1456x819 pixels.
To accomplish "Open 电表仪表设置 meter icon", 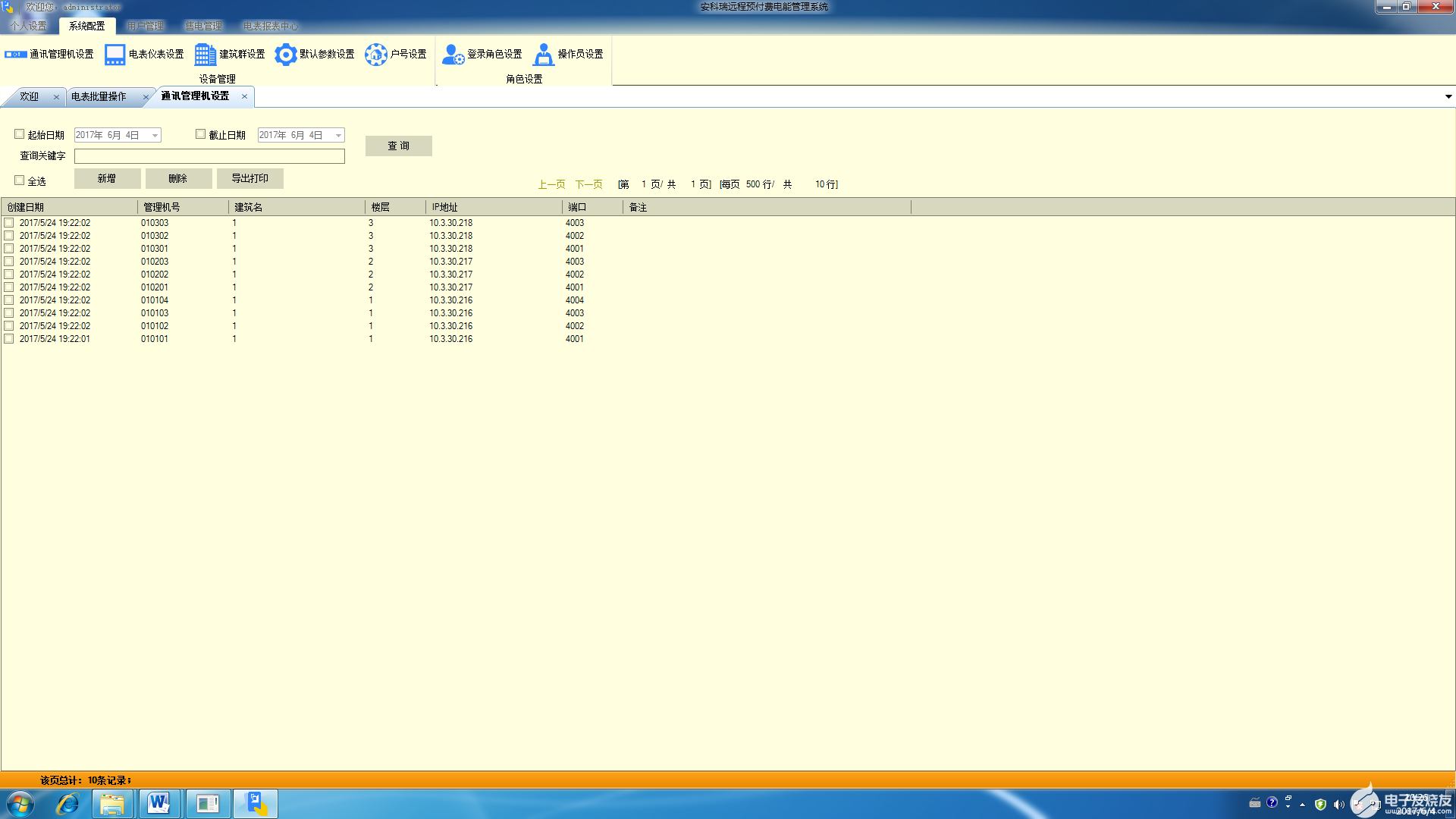I will [x=115, y=55].
